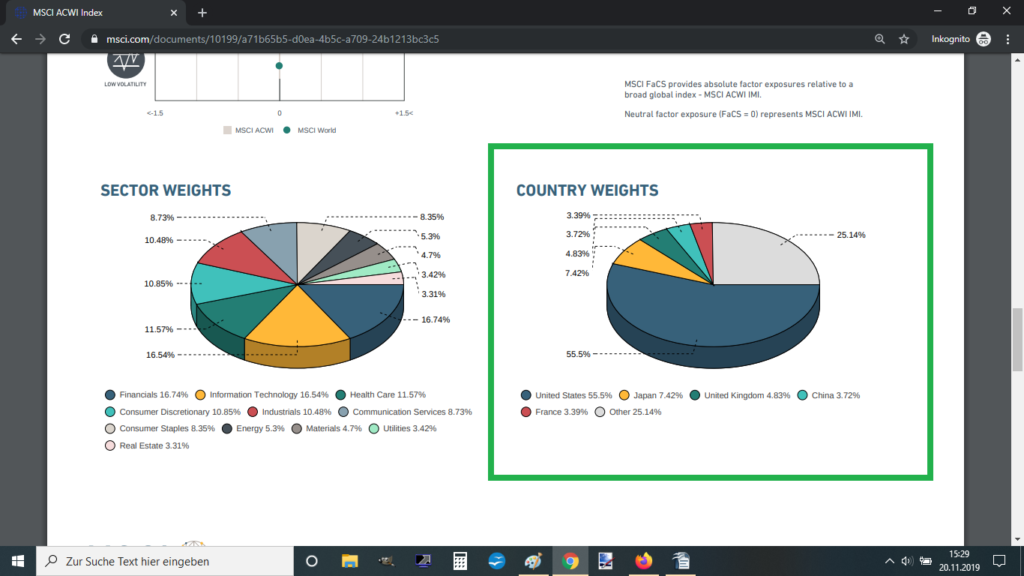Click the browser forward arrow
The width and height of the screenshot is (1024, 576).
click(x=40, y=39)
